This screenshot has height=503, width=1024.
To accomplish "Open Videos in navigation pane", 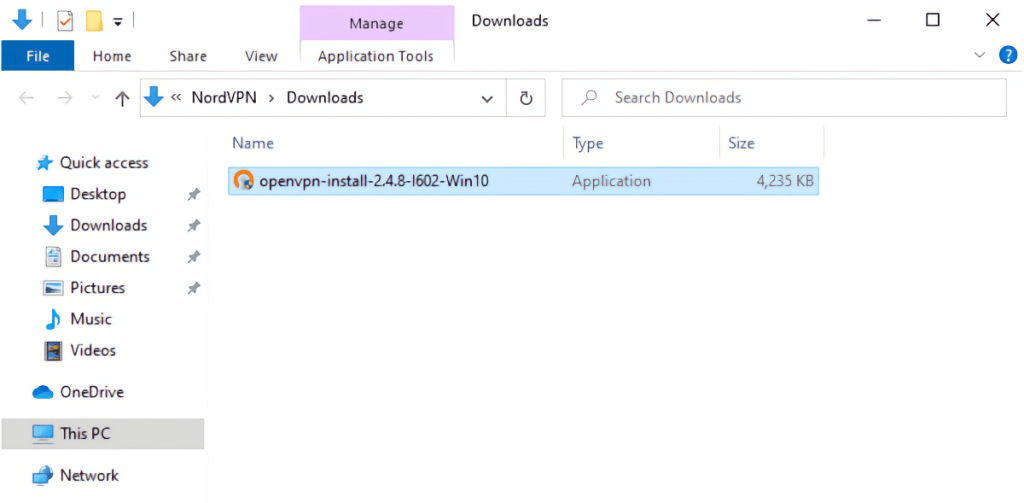I will (x=93, y=351).
